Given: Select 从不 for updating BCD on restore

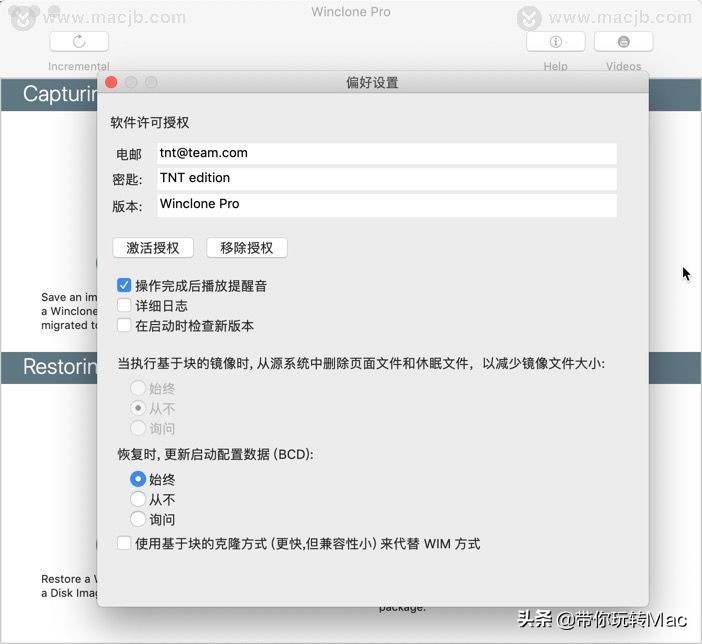Looking at the screenshot, I should (x=138, y=499).
